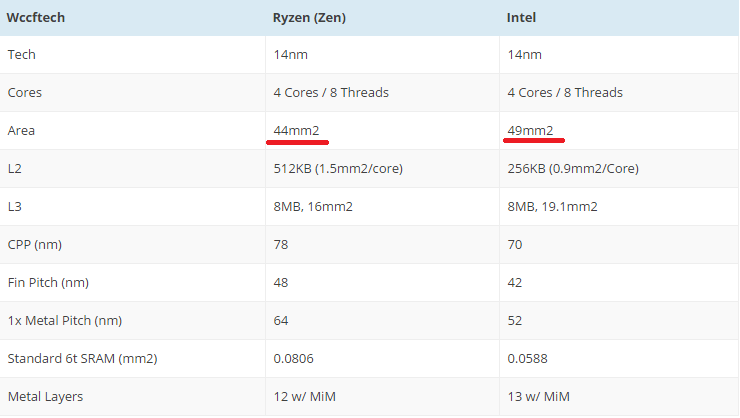Click the 12 w/ MiM cell

pos(304,397)
